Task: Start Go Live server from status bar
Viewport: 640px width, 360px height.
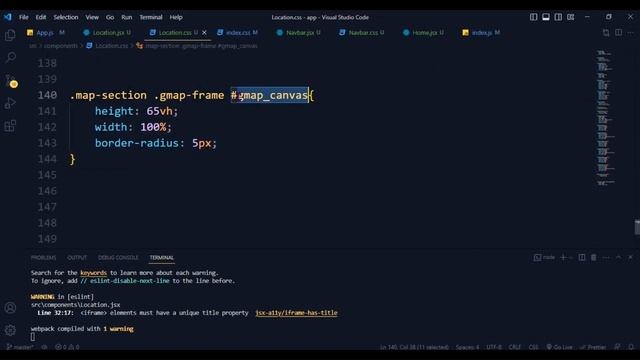Action: (560, 347)
